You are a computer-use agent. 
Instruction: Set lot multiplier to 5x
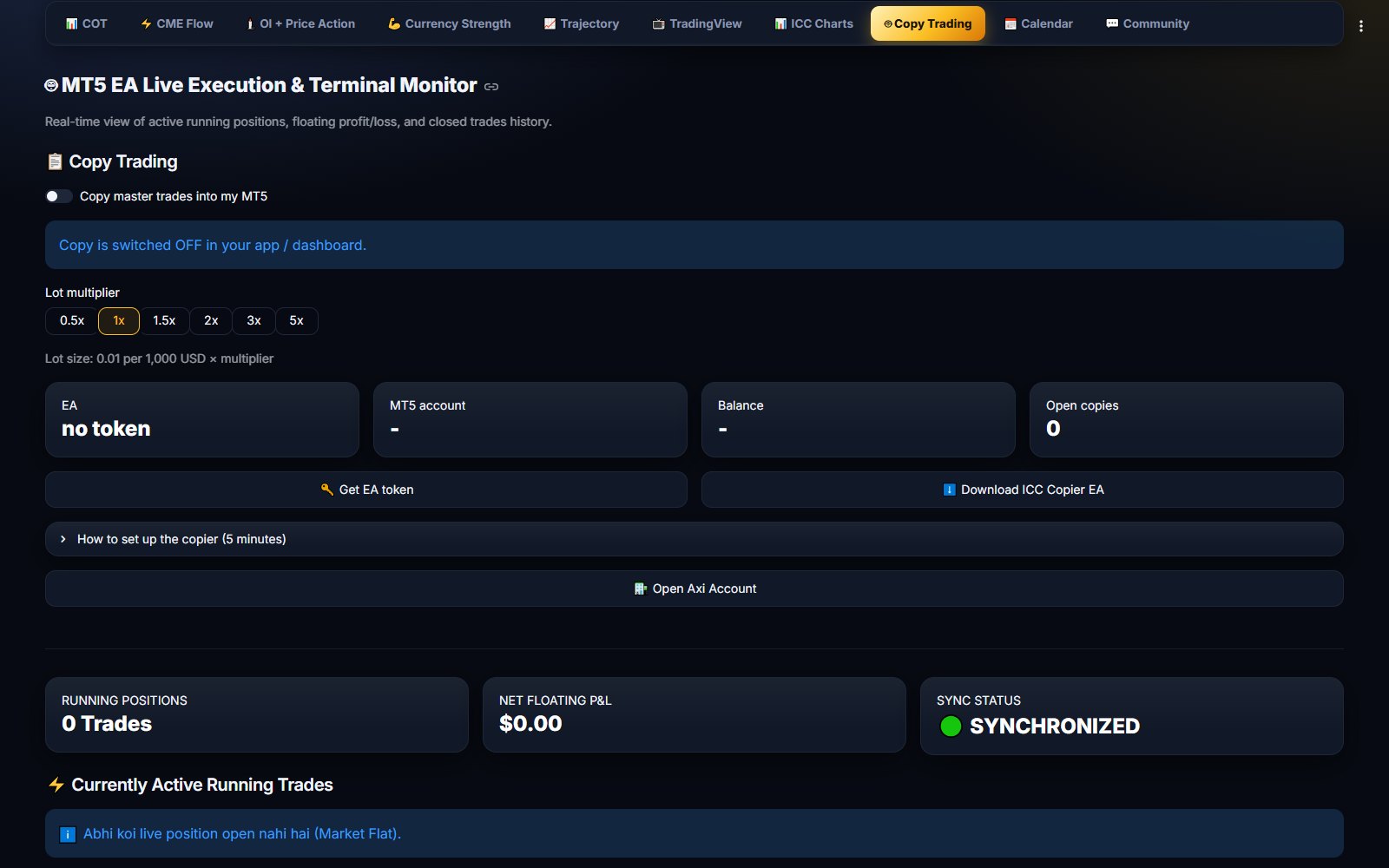pos(296,321)
